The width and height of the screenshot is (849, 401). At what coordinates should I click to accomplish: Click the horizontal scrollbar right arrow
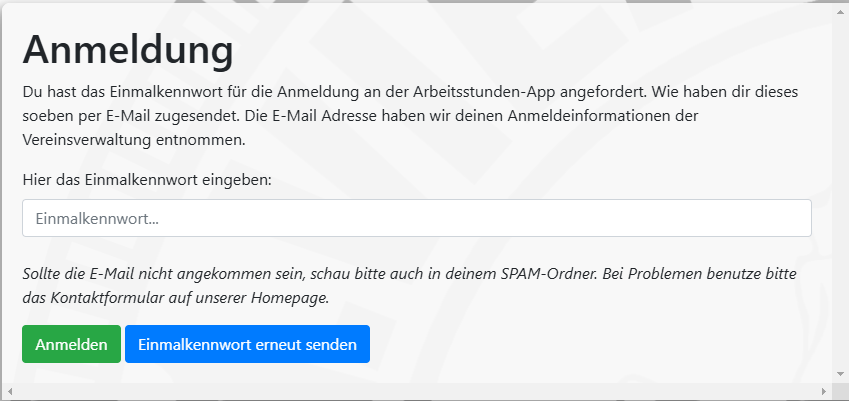click(x=824, y=391)
